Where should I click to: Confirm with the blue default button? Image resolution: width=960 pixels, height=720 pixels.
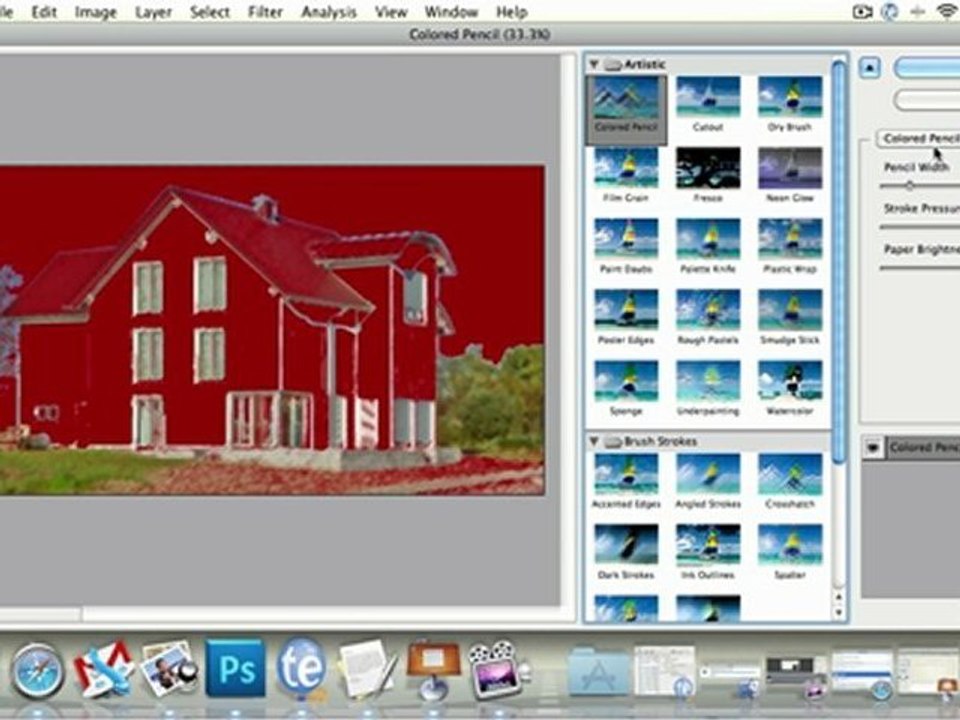pos(927,68)
